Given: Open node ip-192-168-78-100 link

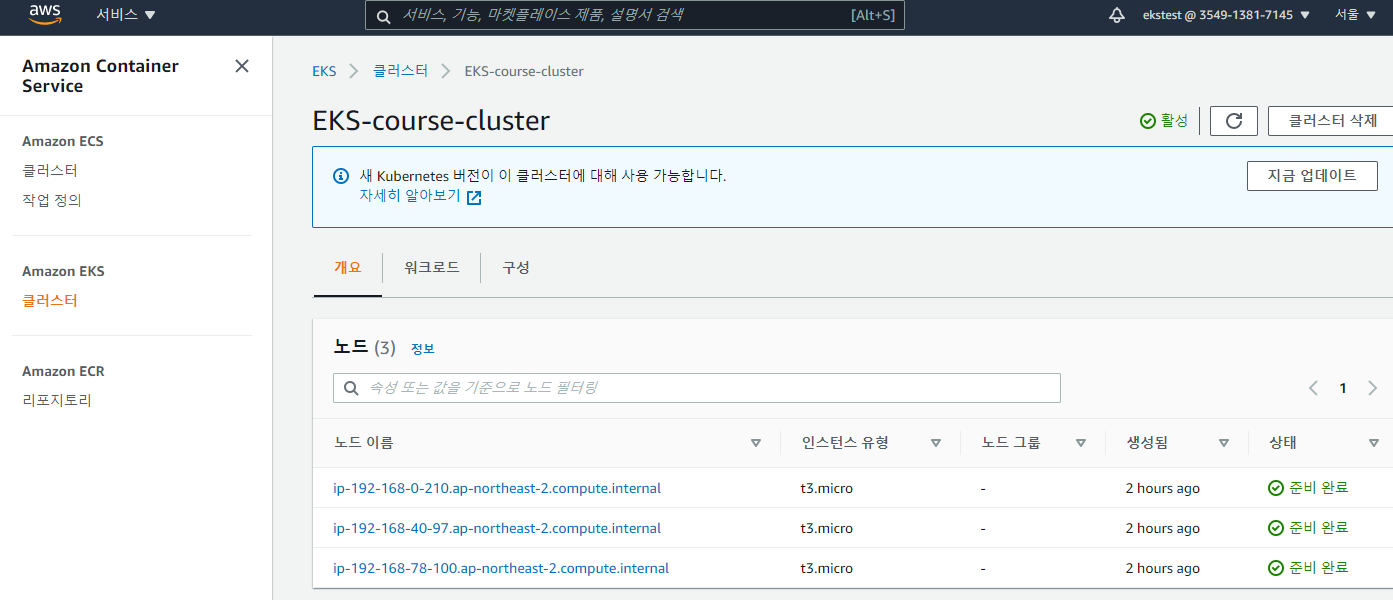Looking at the screenshot, I should click(501, 568).
